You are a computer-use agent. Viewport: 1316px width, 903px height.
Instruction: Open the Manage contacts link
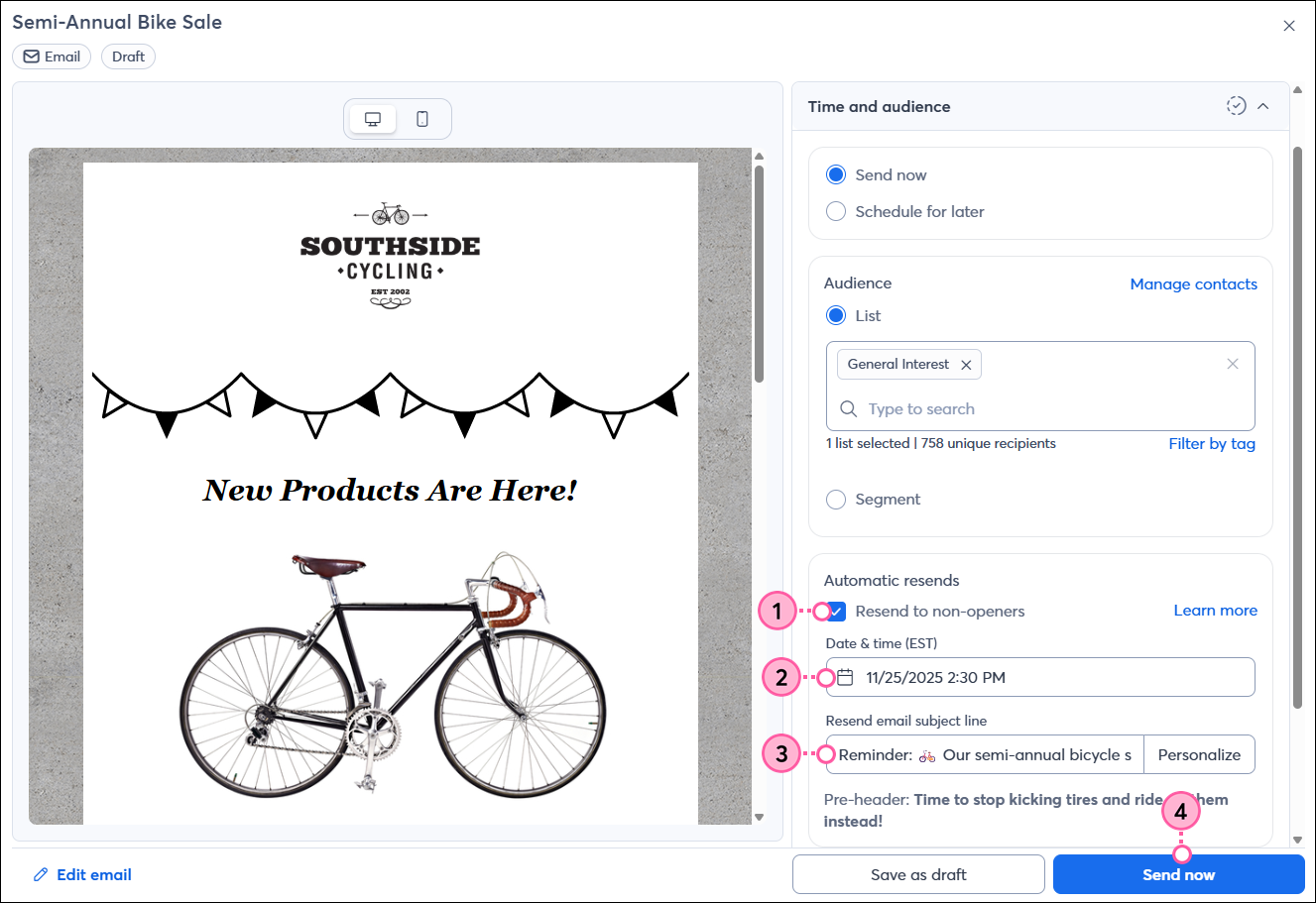tap(1193, 283)
